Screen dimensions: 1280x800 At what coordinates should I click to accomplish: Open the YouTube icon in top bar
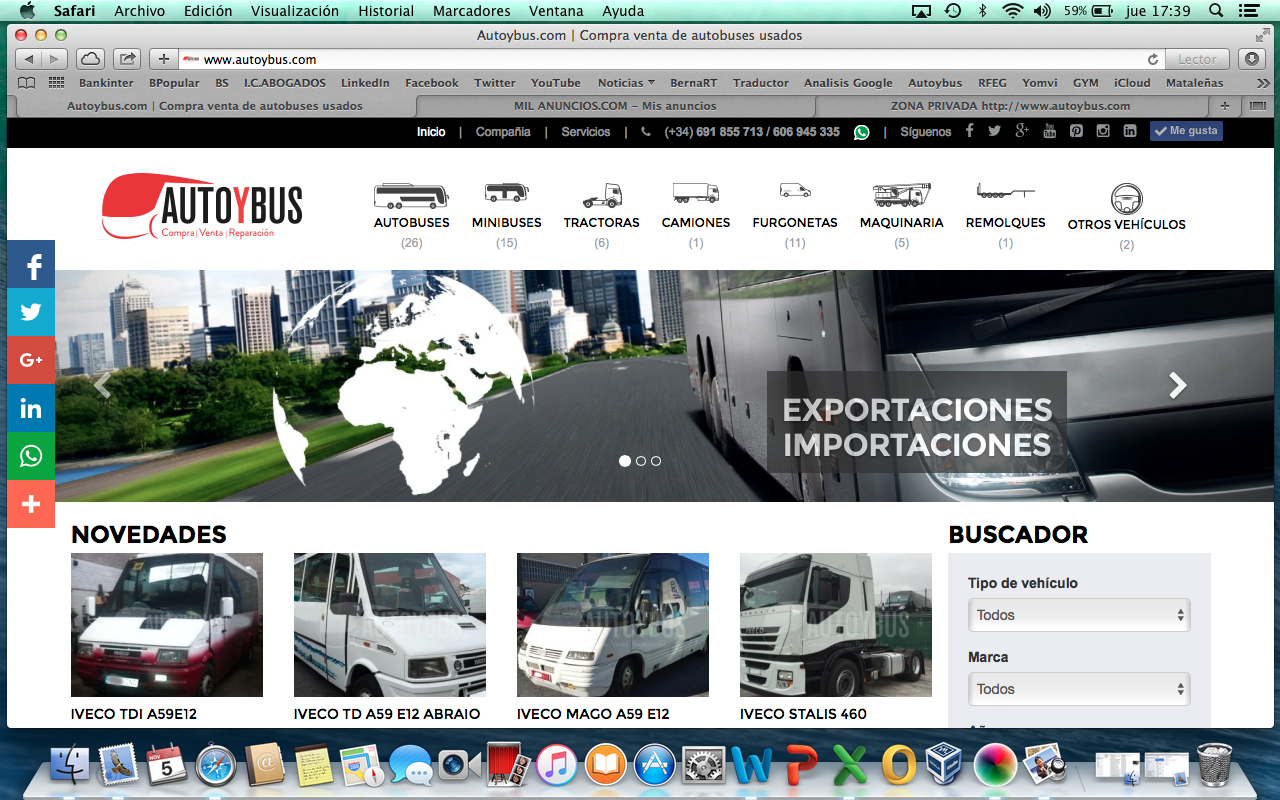point(1049,131)
